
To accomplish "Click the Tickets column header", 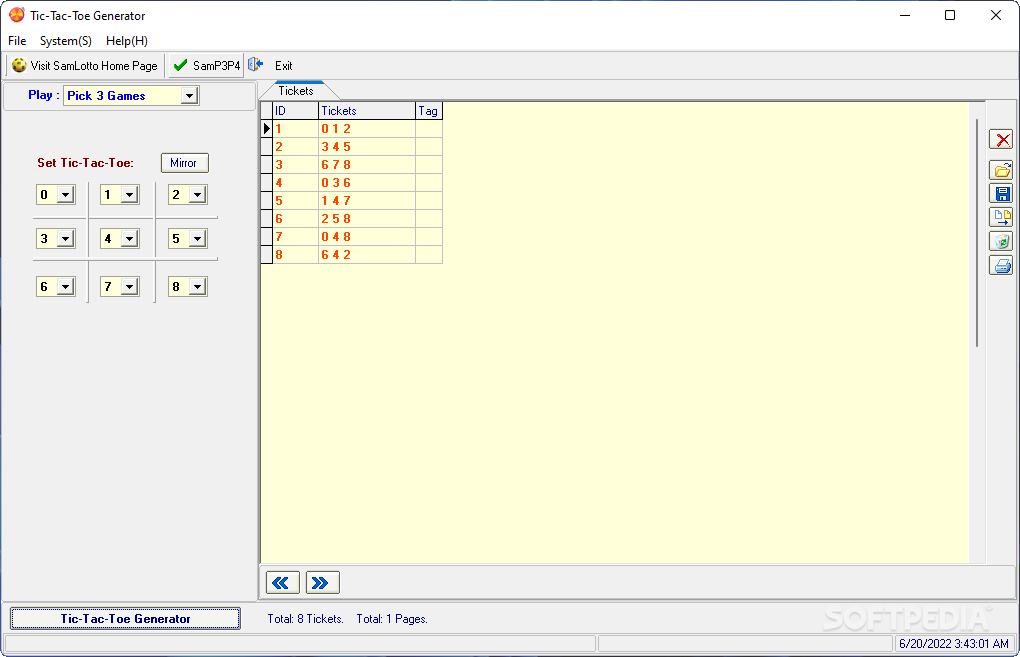I will click(367, 111).
